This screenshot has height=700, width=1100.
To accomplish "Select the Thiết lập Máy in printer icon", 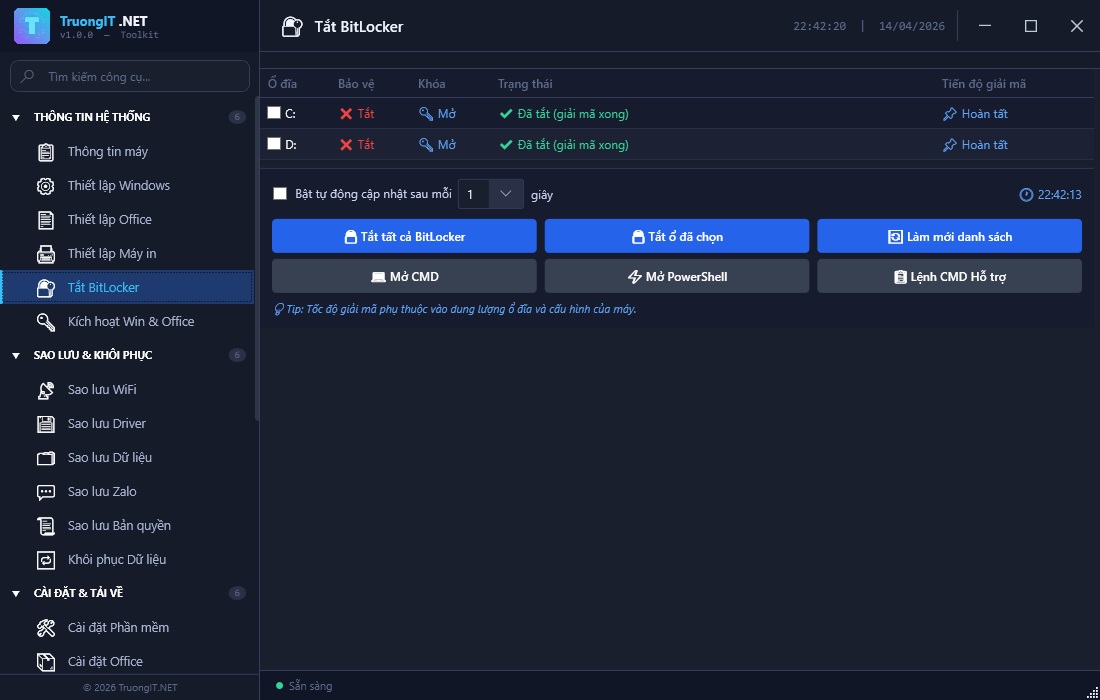I will (x=46, y=253).
